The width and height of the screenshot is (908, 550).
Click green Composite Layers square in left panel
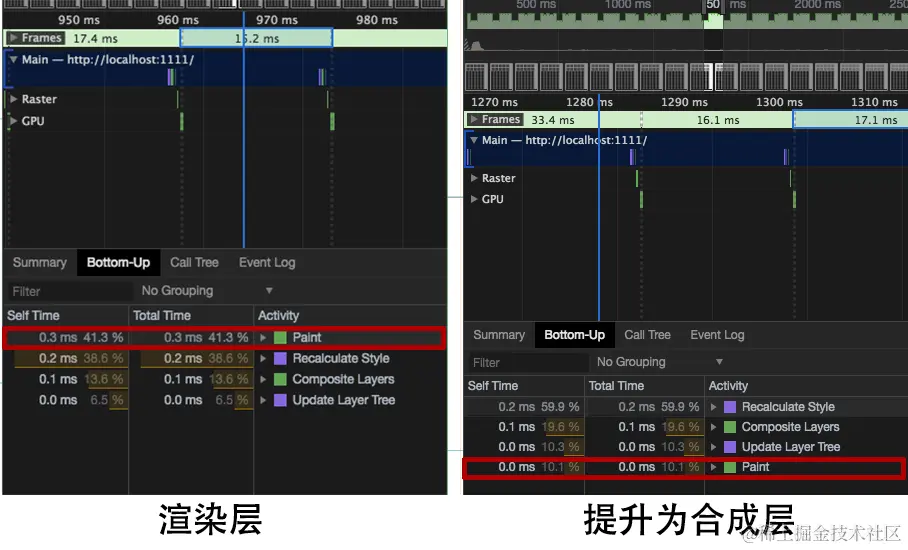pos(280,379)
